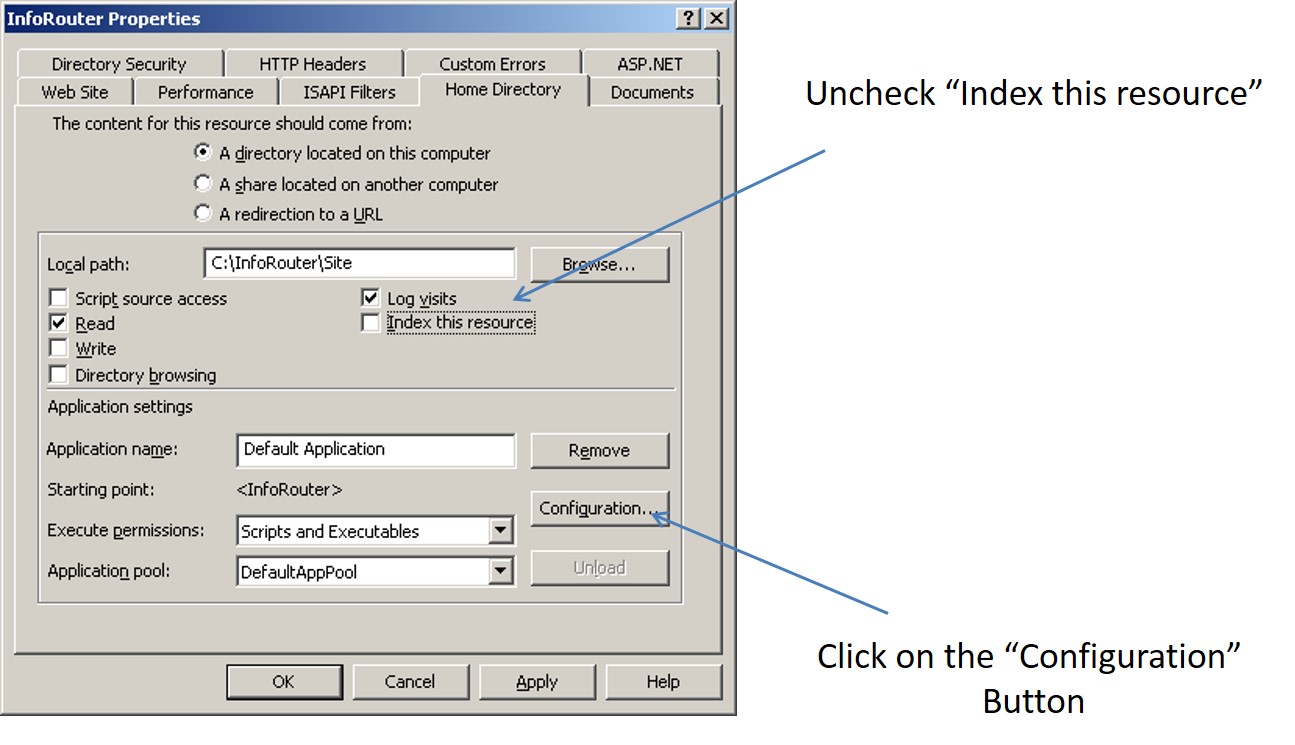This screenshot has height=745, width=1295.
Task: Enable the Write checkbox
Action: [x=59, y=349]
